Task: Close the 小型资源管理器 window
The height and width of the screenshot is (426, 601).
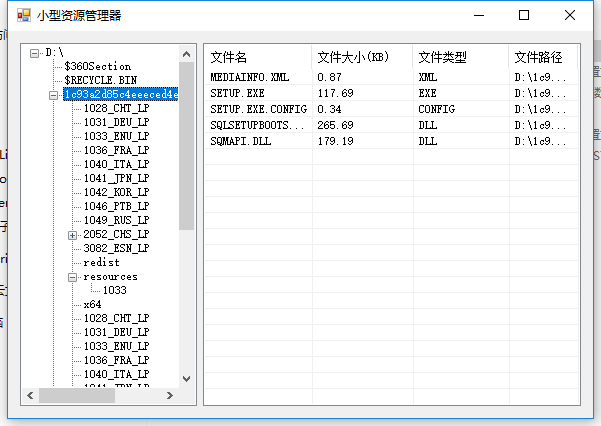Action: [570, 15]
